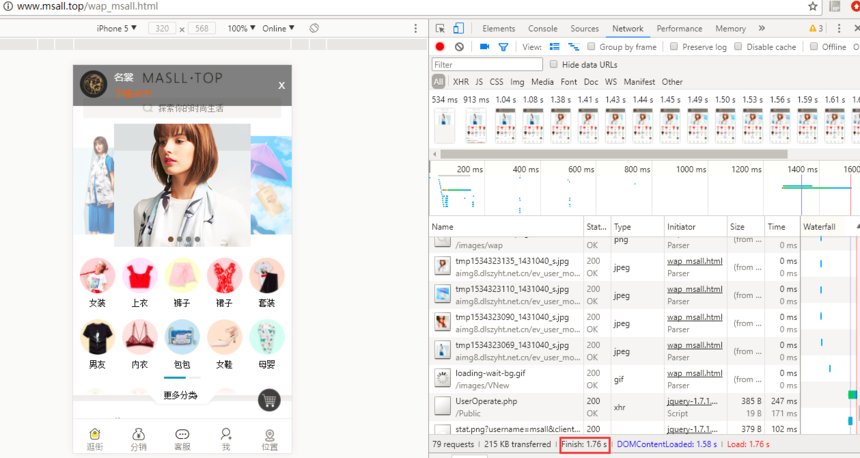860x458 pixels.
Task: Open the Performance tab
Action: pyautogui.click(x=679, y=29)
